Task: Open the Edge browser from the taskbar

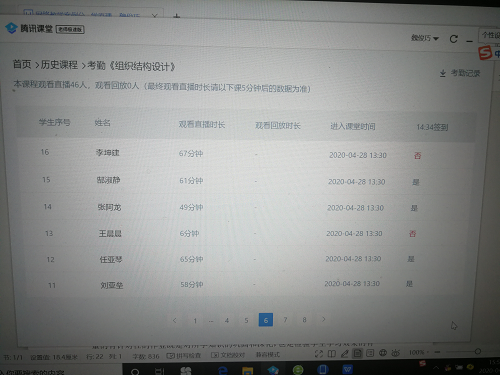Action: point(223,370)
